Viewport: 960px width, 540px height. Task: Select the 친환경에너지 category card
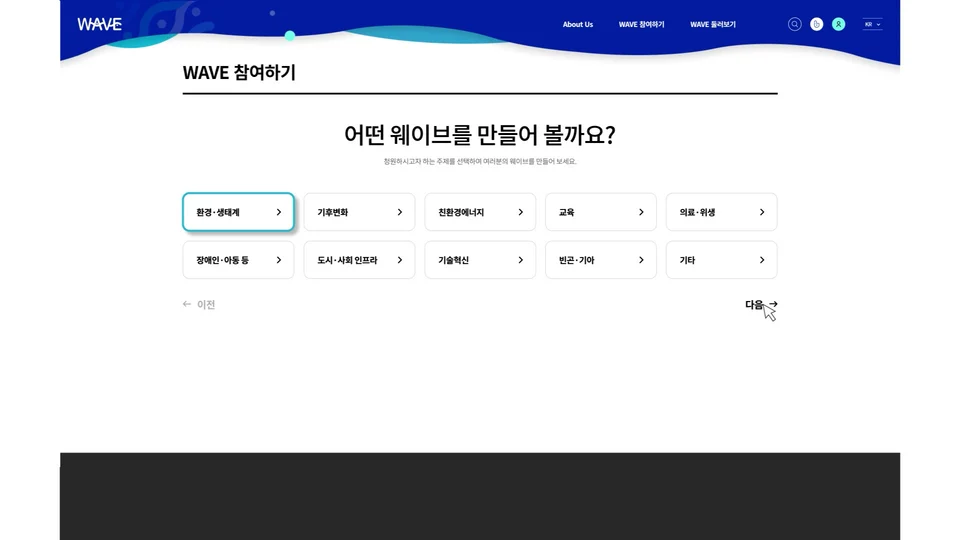(x=480, y=212)
